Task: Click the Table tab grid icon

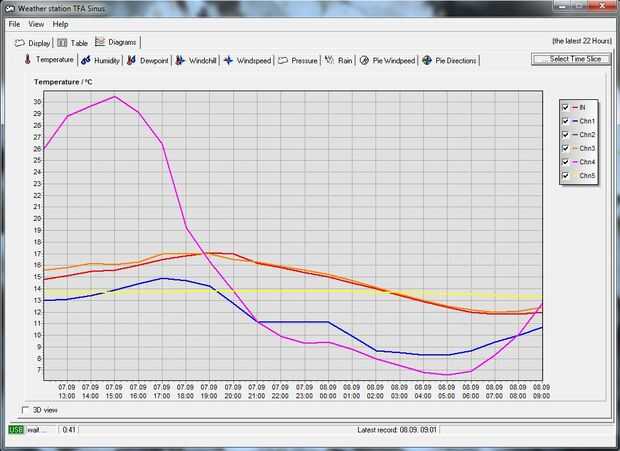Action: point(62,42)
